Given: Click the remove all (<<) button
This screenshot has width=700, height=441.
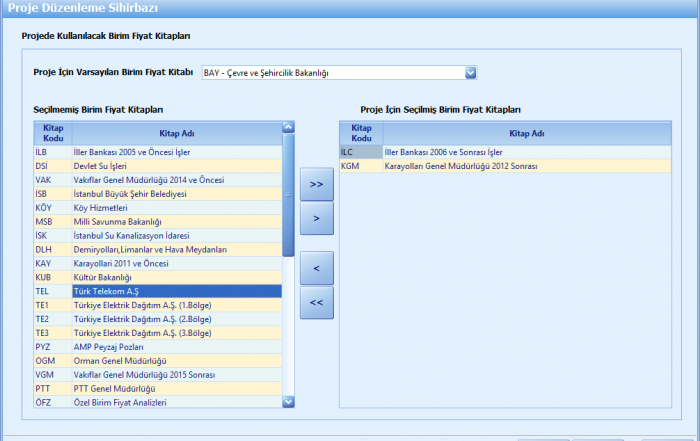Looking at the screenshot, I should tap(316, 302).
